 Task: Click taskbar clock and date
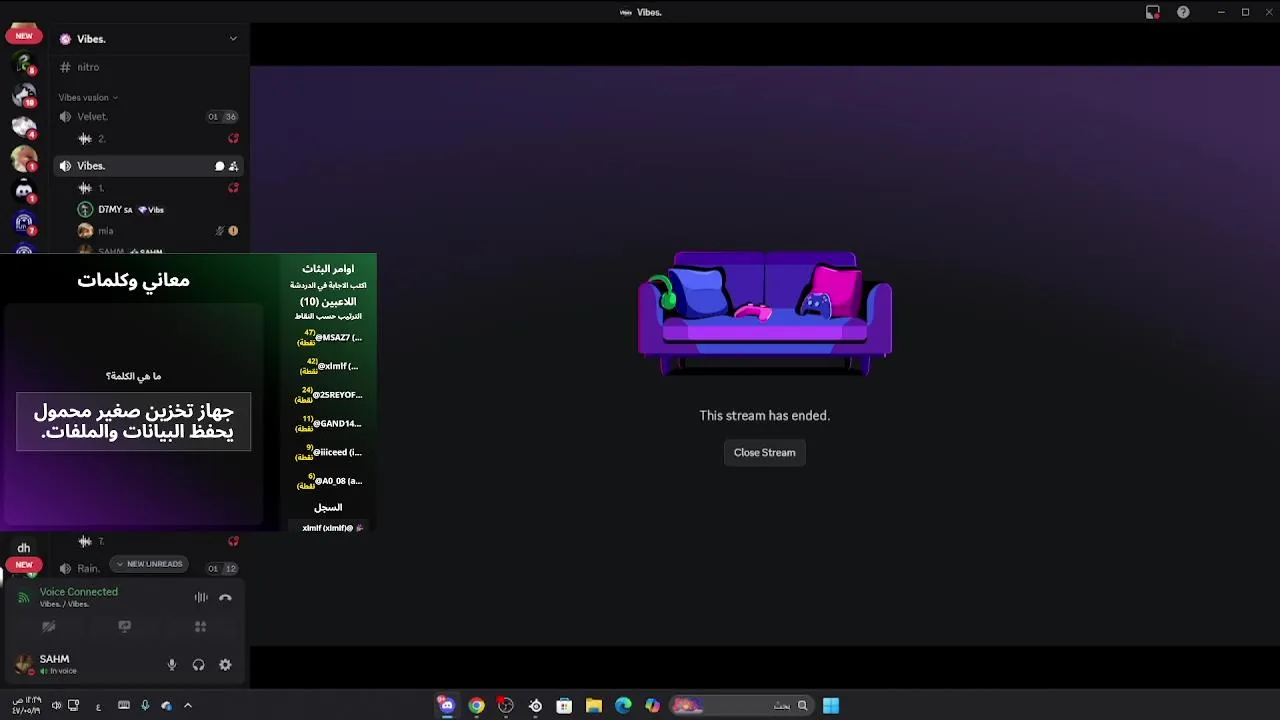[x=26, y=706]
